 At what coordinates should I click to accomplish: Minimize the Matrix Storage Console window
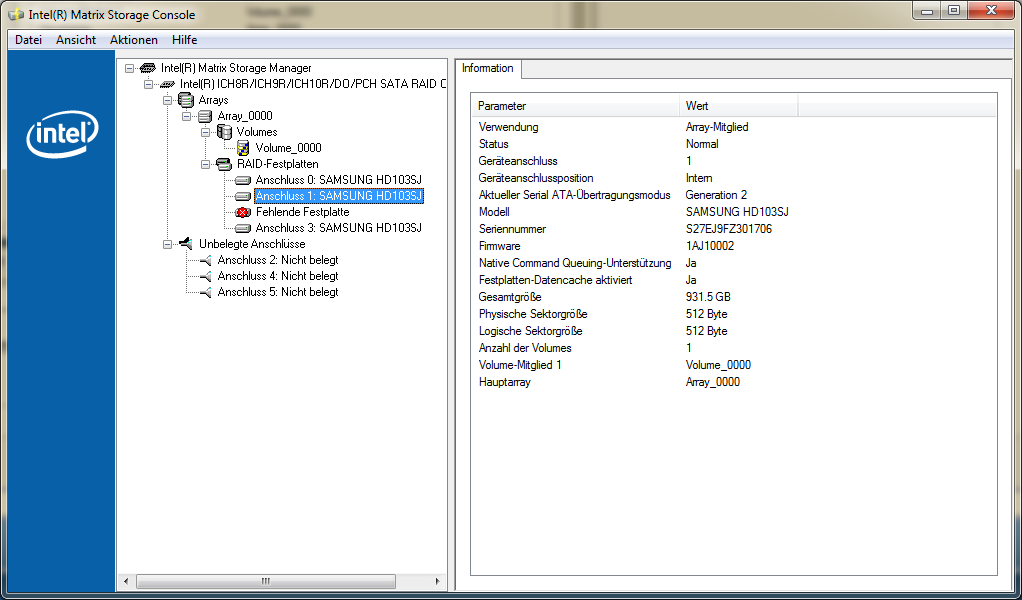pyautogui.click(x=929, y=10)
